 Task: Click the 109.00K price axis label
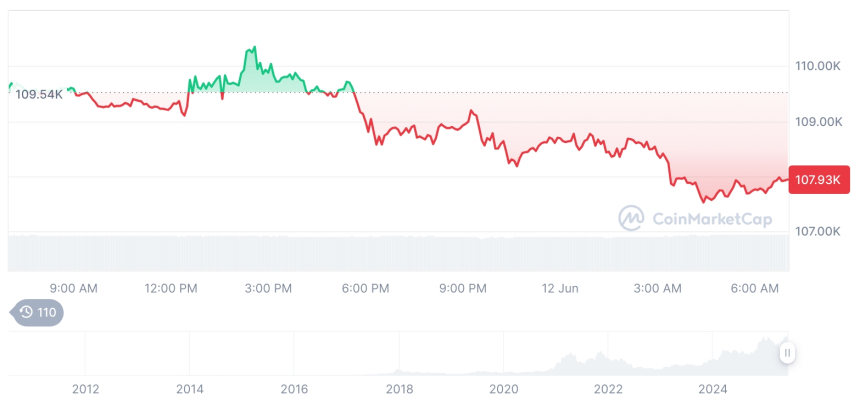817,121
